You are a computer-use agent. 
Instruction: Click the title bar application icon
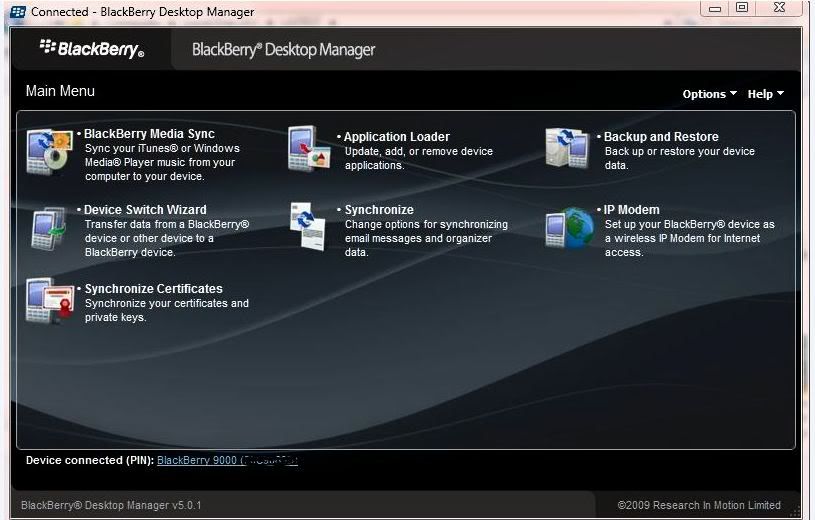18,11
